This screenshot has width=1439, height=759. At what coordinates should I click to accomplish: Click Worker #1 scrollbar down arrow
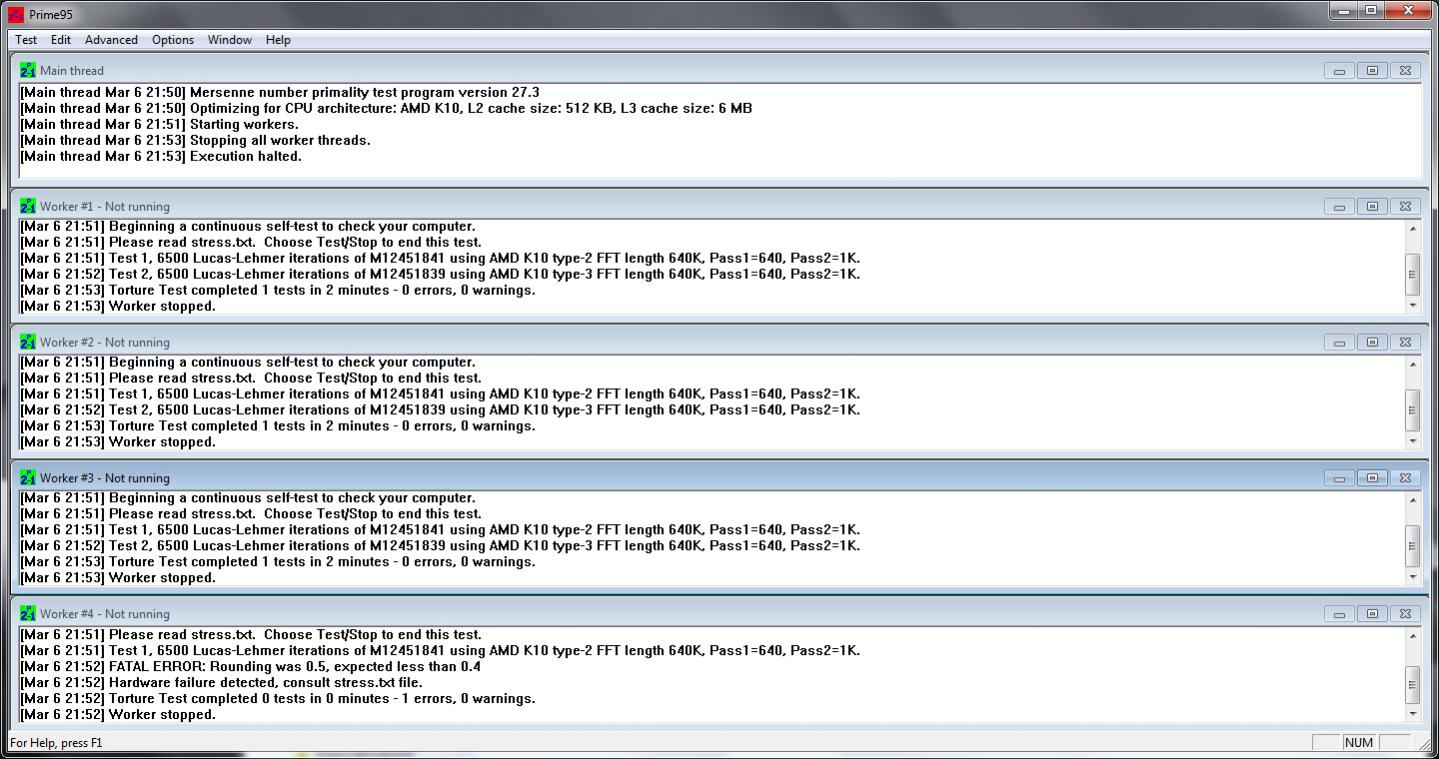coord(1412,305)
